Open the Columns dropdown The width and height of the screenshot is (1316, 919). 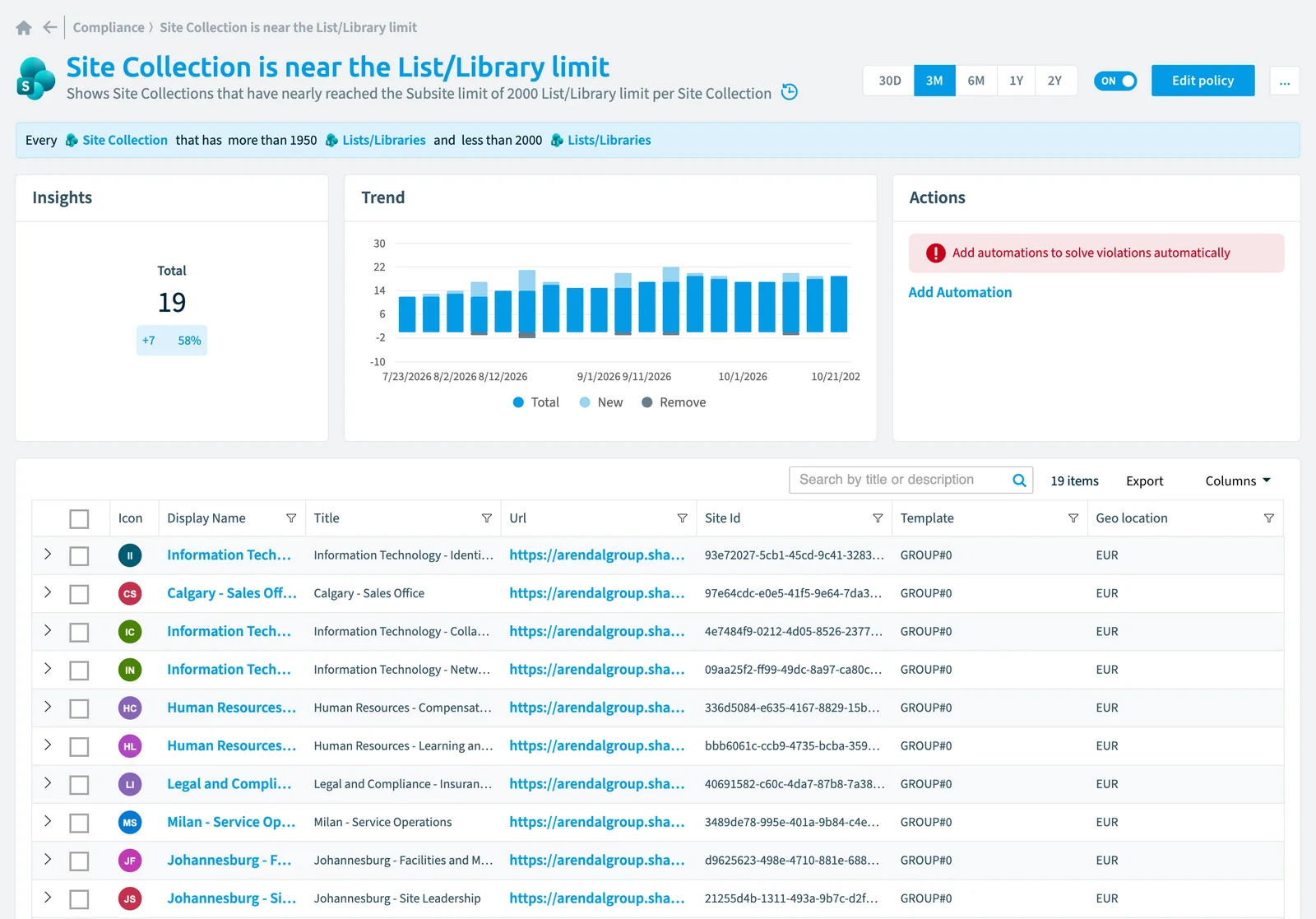pos(1238,480)
